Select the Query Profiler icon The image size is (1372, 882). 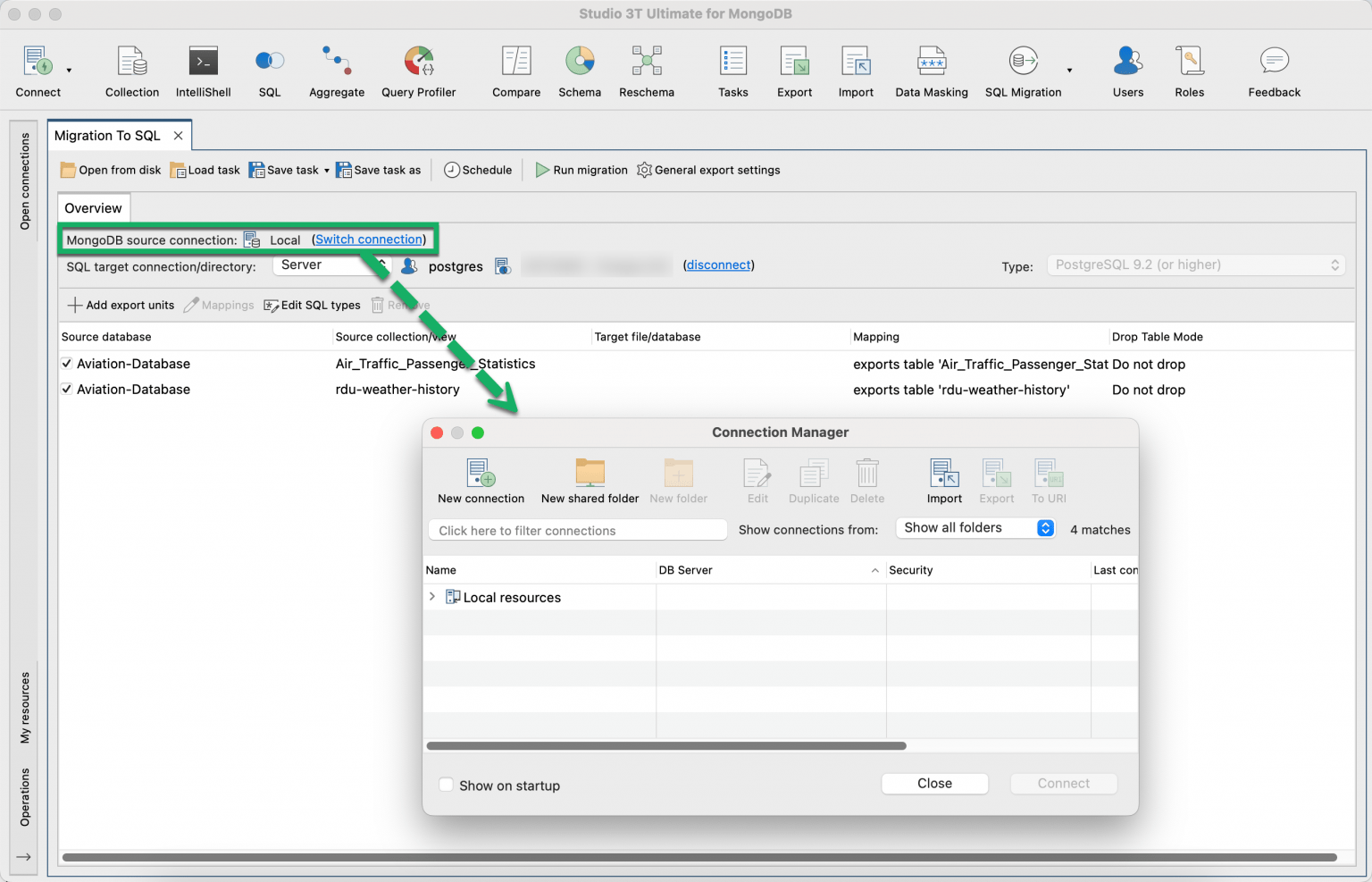point(418,70)
